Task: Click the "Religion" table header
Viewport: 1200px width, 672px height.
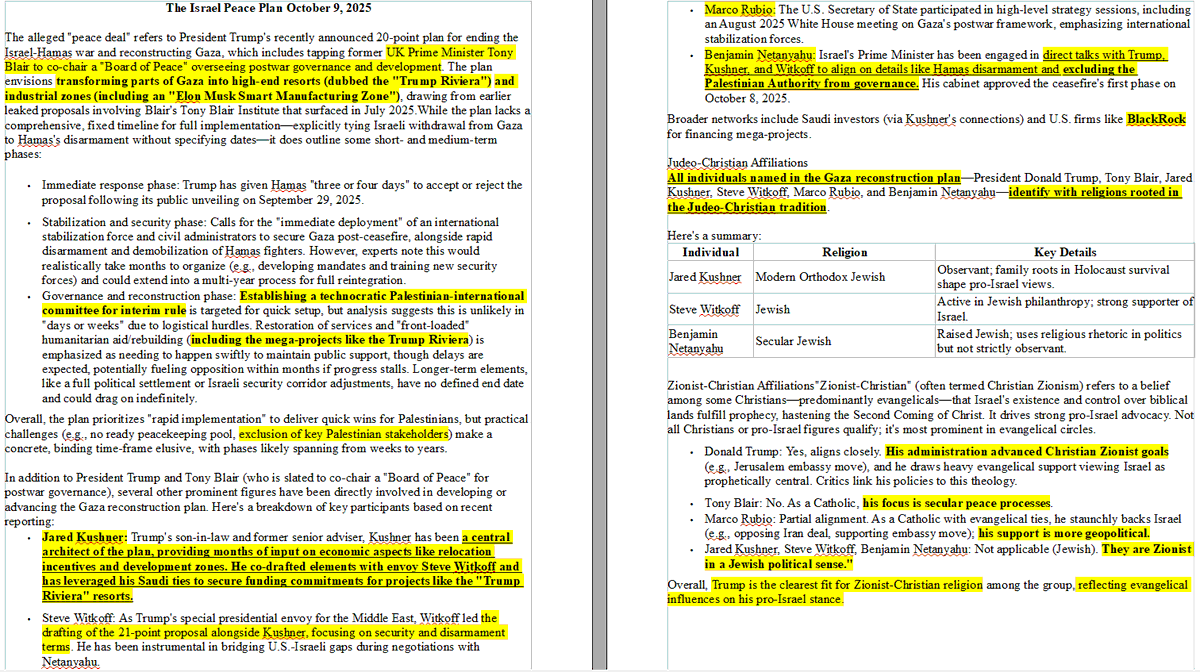Action: 844,252
